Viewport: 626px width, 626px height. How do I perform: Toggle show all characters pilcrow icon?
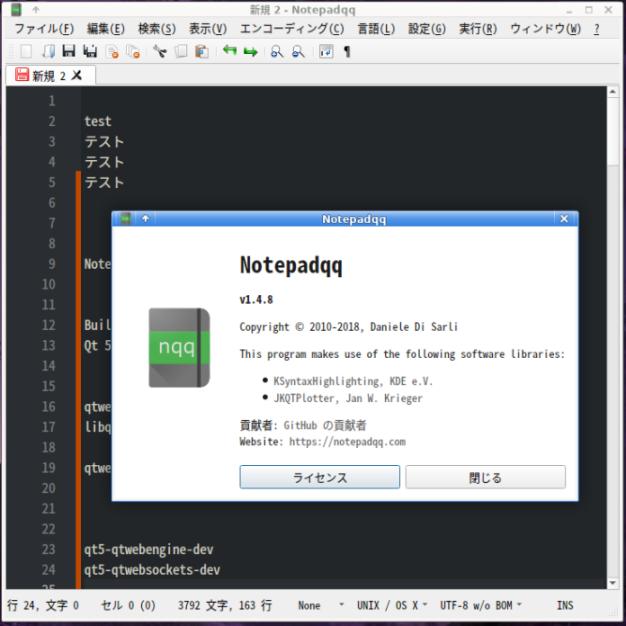point(347,52)
